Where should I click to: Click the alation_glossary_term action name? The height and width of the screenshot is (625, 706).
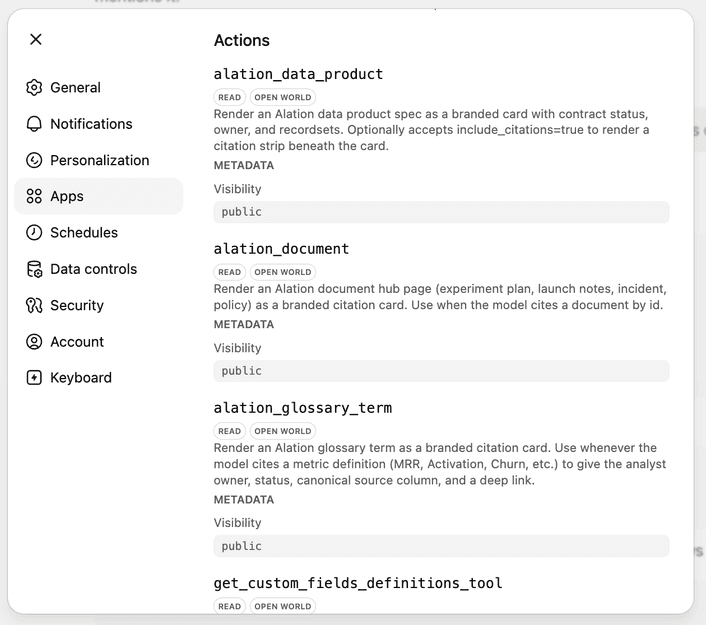pyautogui.click(x=303, y=408)
